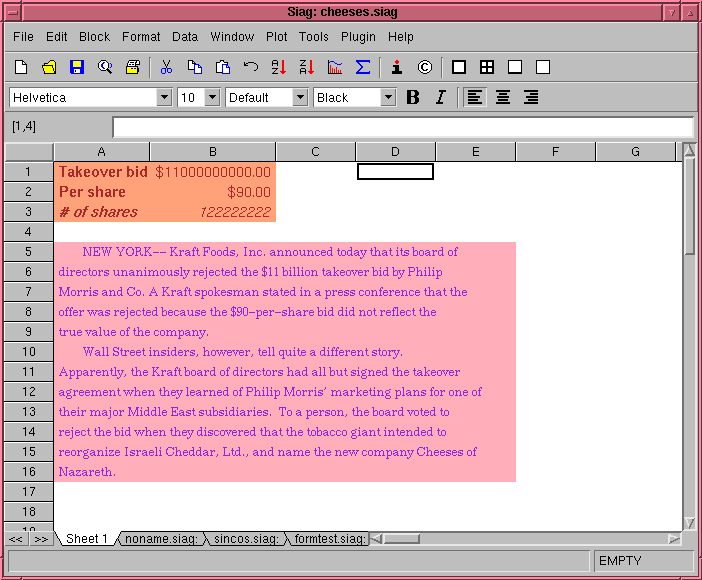Select the cell with 122222222
702x580 pixels.
(x=213, y=212)
